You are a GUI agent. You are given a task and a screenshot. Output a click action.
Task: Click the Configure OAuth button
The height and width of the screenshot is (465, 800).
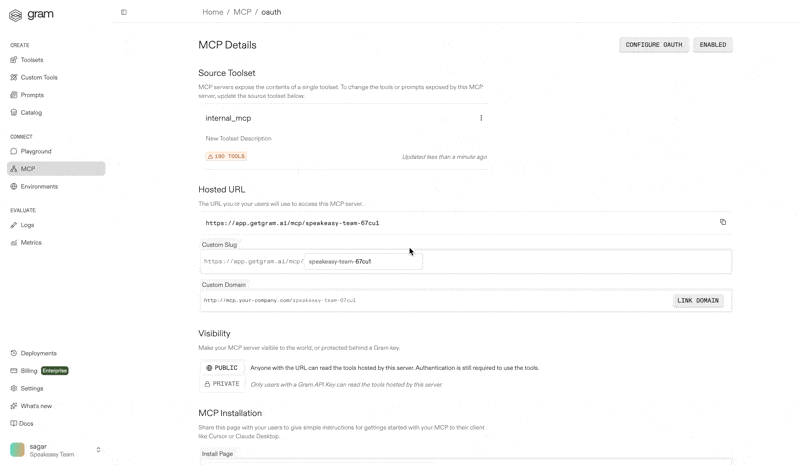[x=654, y=45]
